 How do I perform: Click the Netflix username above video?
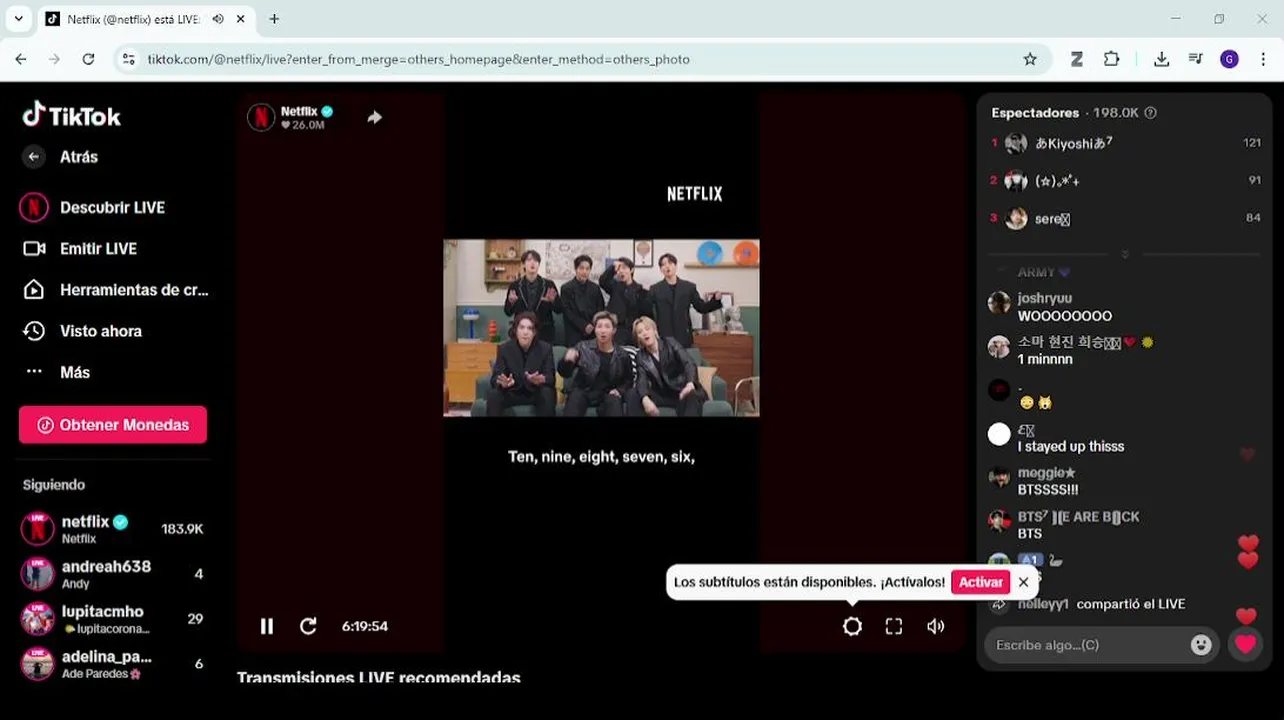point(299,111)
